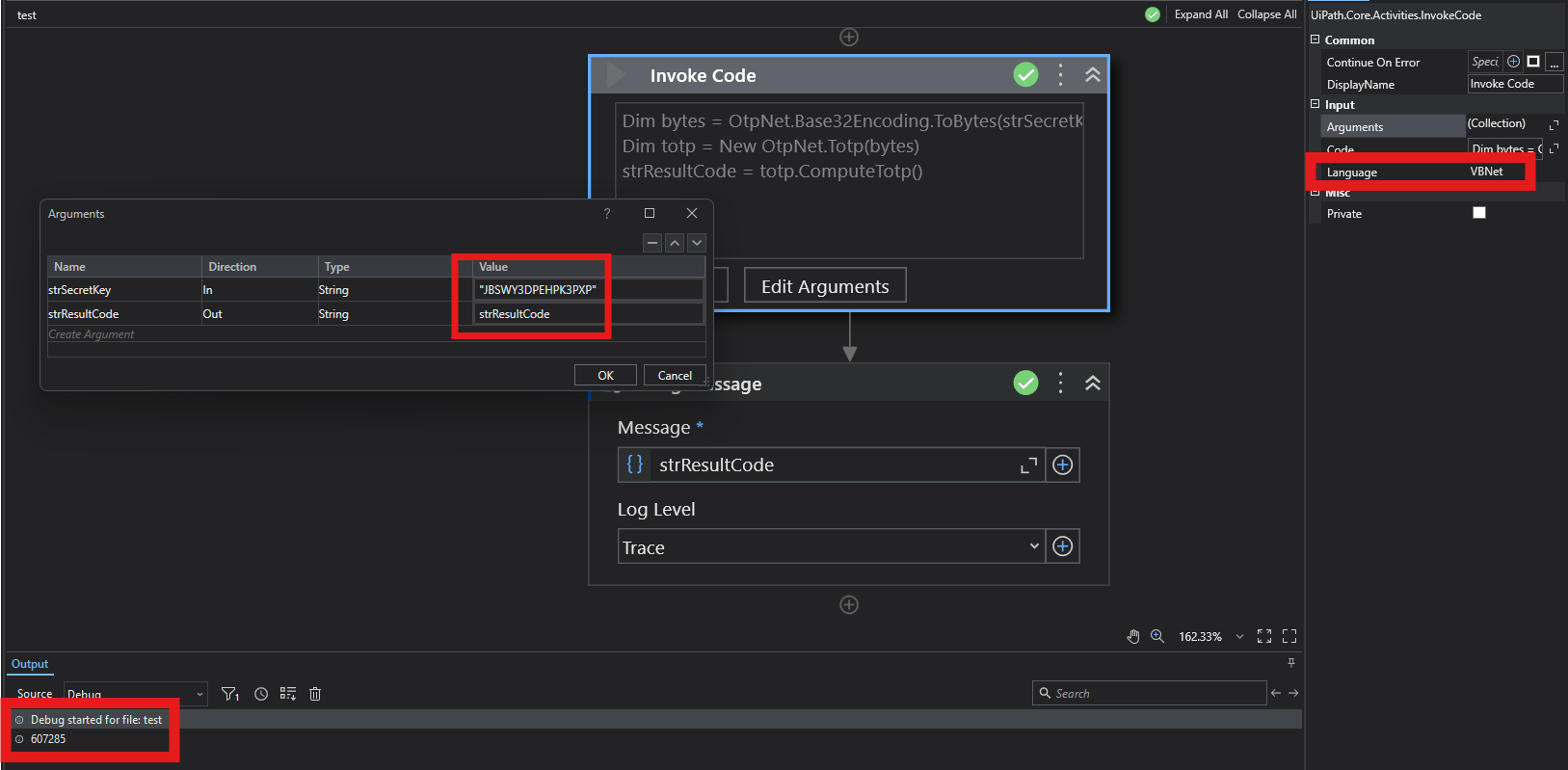Toggle the Private checkbox
This screenshot has width=1568, height=770.
point(1479,213)
